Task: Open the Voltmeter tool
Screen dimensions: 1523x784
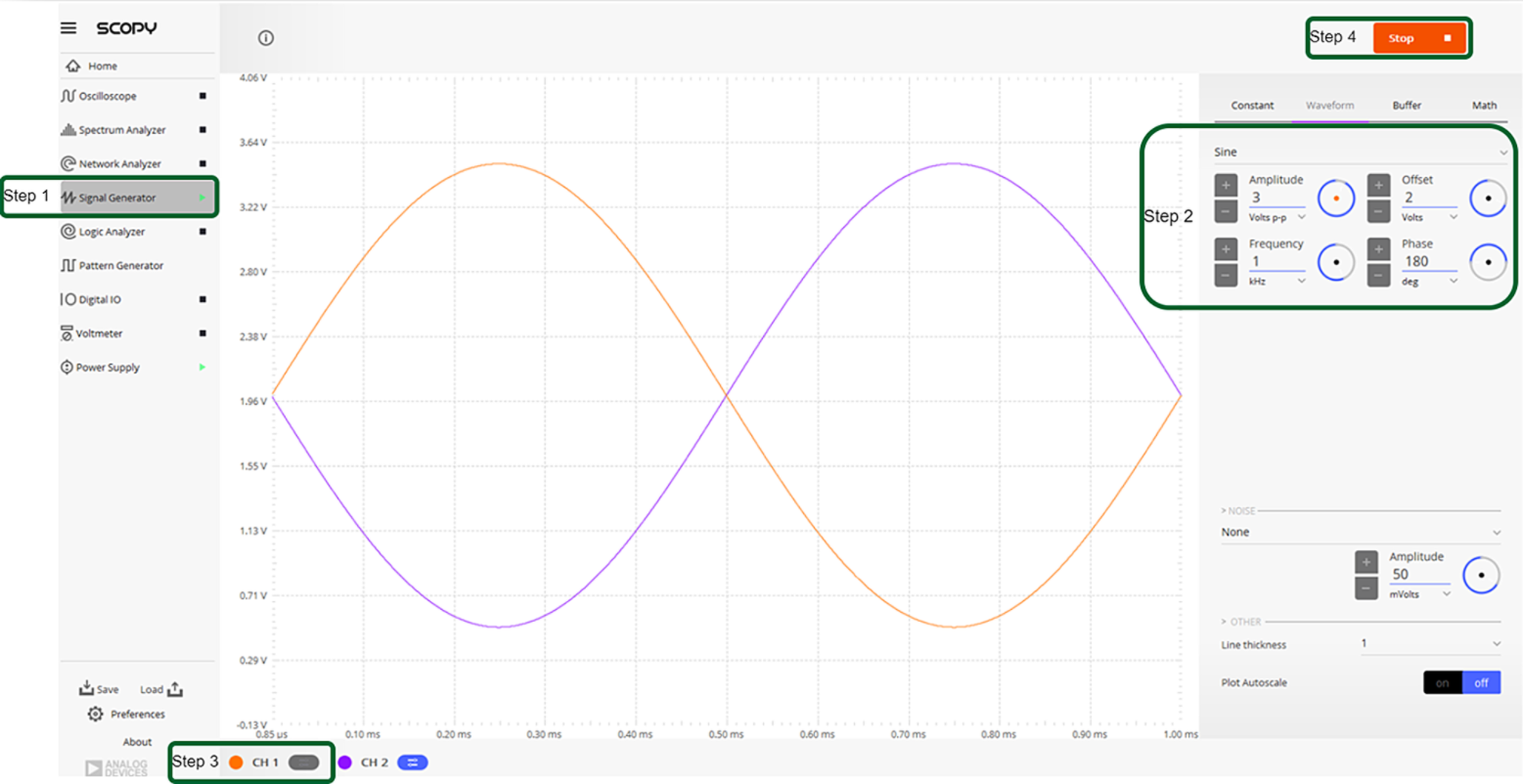Action: pyautogui.click(x=103, y=333)
